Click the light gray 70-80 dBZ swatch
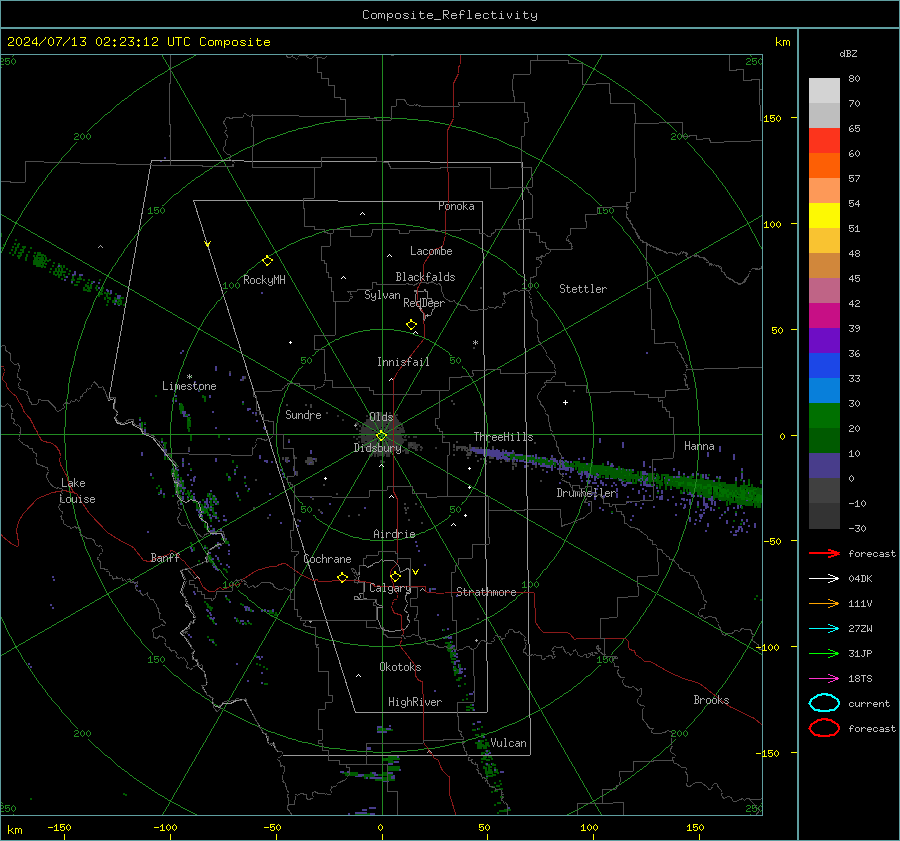Screen dimensions: 900x841 (824, 91)
